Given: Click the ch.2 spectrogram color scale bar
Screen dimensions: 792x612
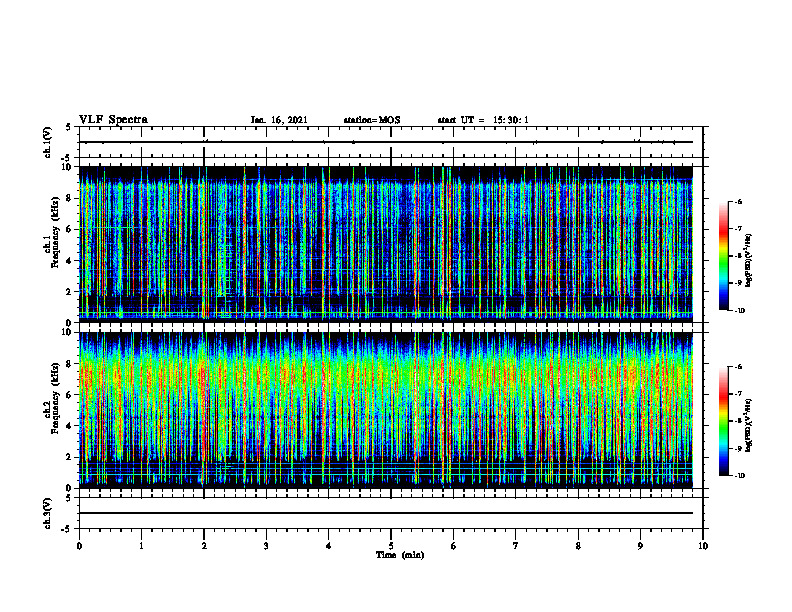Looking at the screenshot, I should (x=723, y=421).
